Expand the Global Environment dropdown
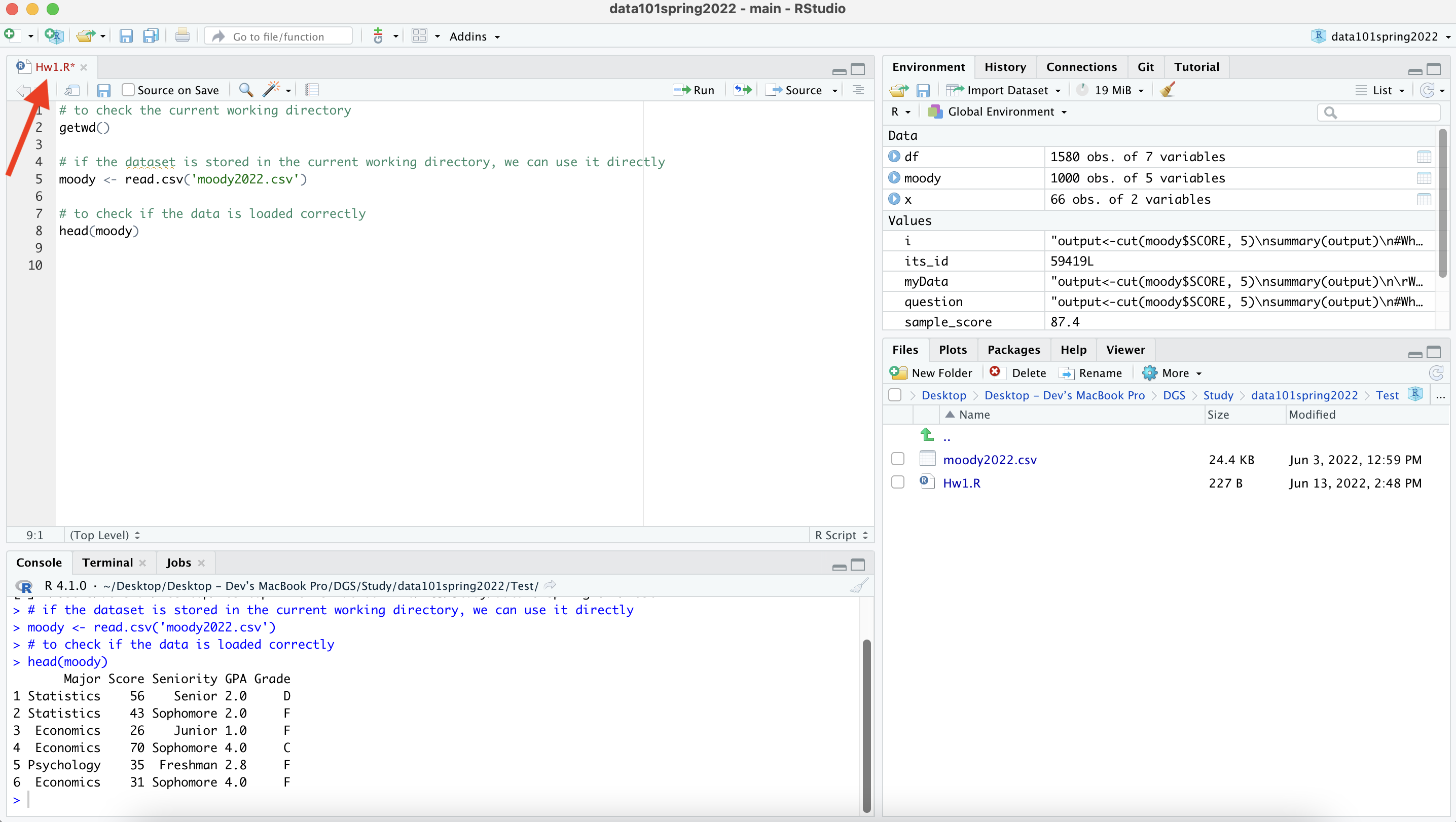This screenshot has height=822, width=1456. click(x=999, y=112)
